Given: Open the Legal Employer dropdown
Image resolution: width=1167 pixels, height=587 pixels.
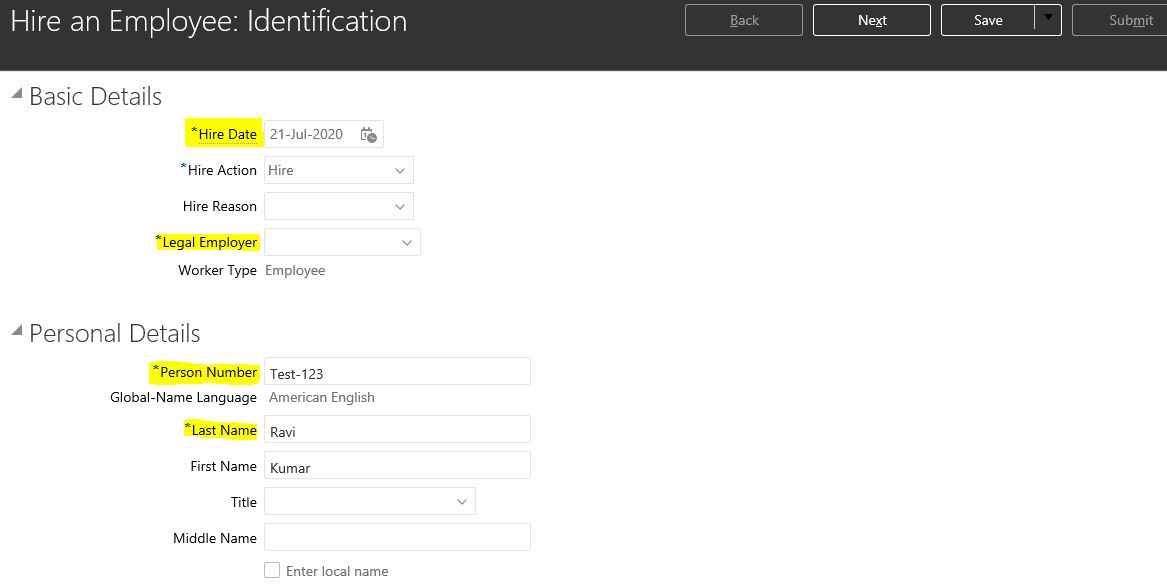Looking at the screenshot, I should tap(406, 242).
